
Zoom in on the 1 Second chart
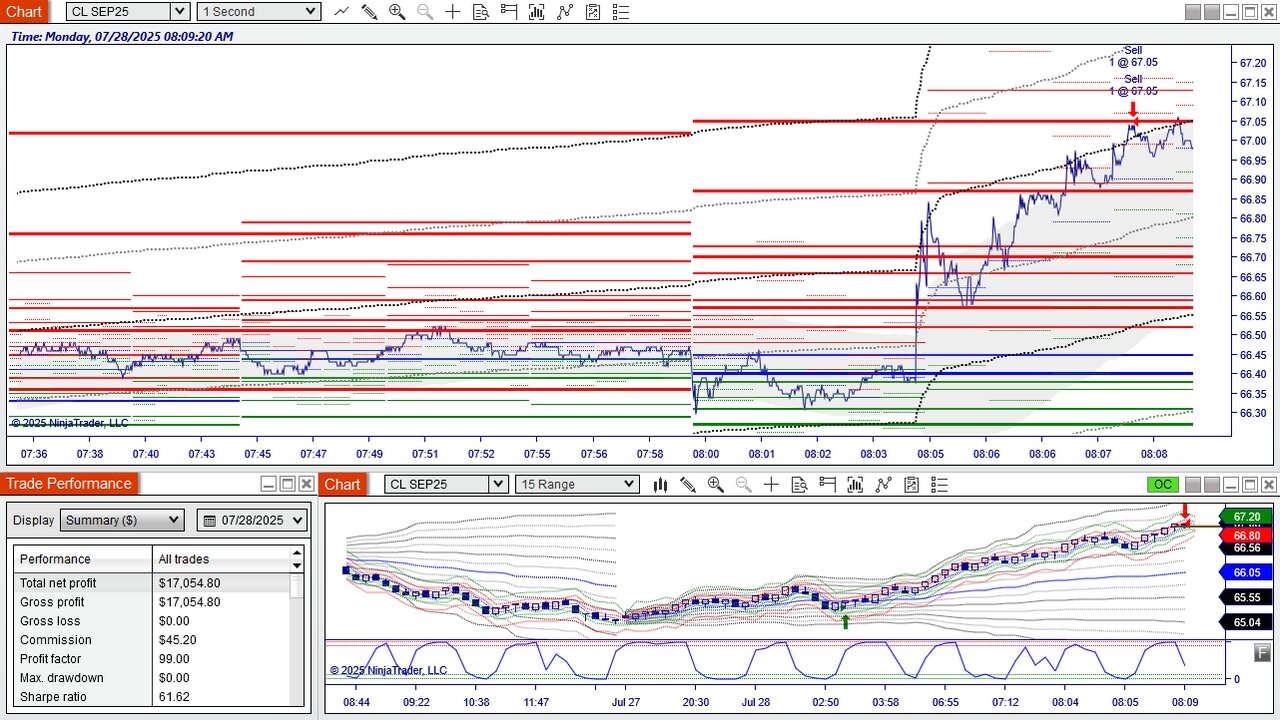pyautogui.click(x=397, y=12)
